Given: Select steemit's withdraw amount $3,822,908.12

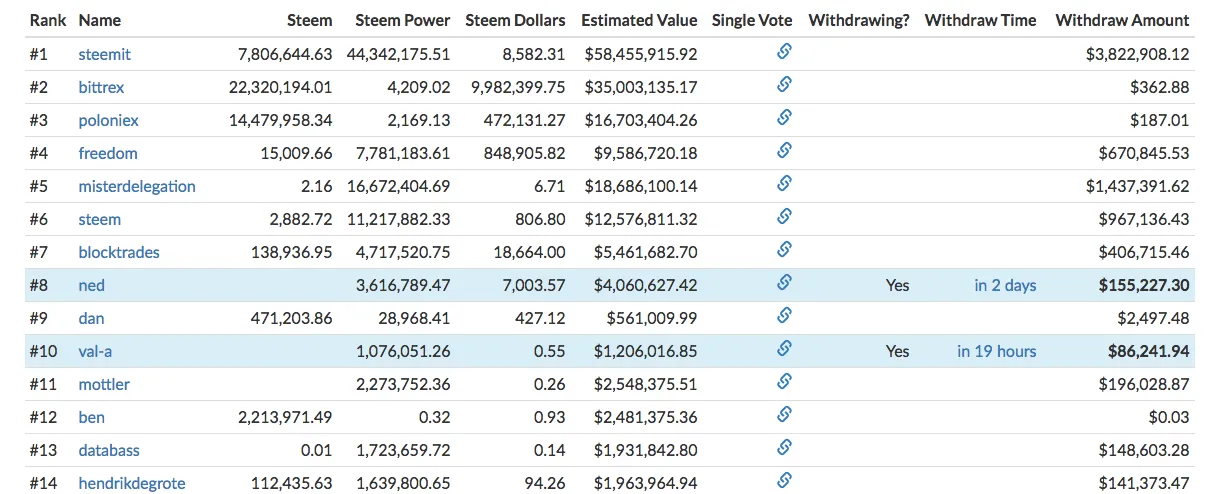Looking at the screenshot, I should 1138,54.
